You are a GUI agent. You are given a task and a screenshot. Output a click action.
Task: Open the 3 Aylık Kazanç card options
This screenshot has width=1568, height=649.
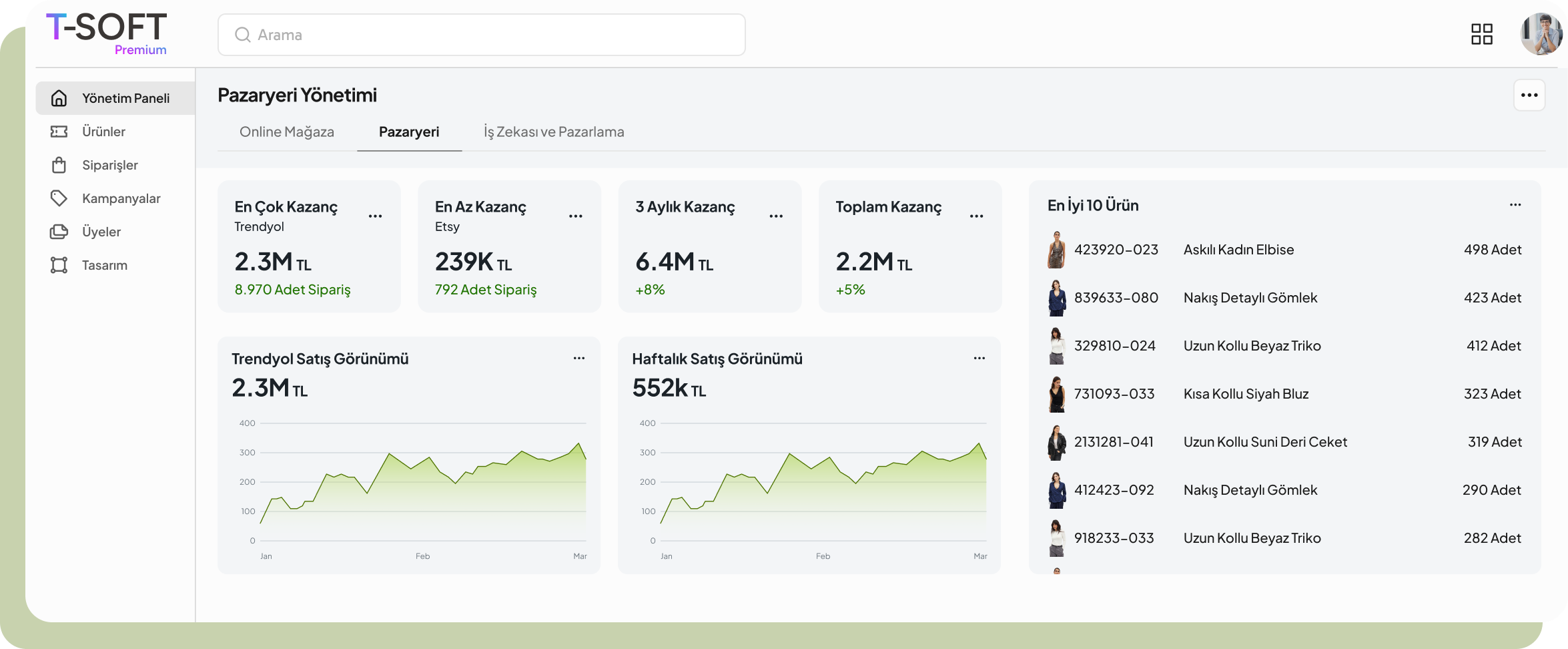776,216
